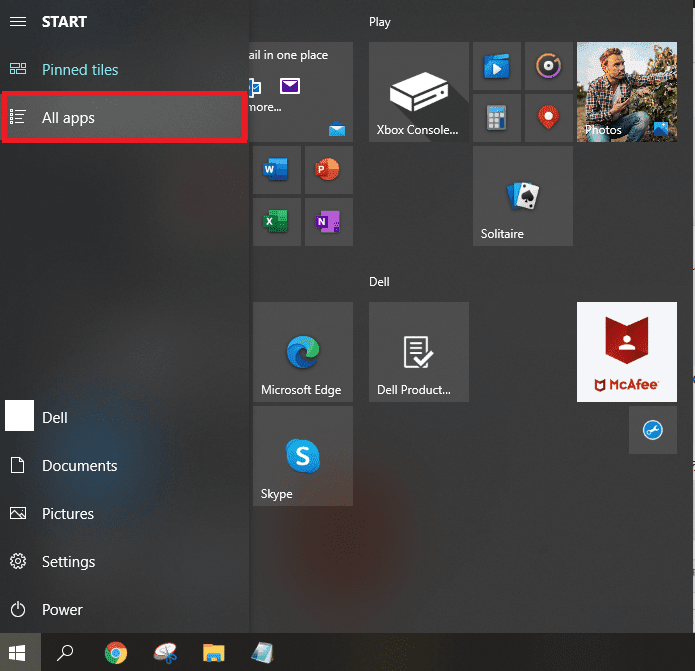Viewport: 695px width, 671px height.
Task: Open the Dell user account
Action: click(x=125, y=417)
